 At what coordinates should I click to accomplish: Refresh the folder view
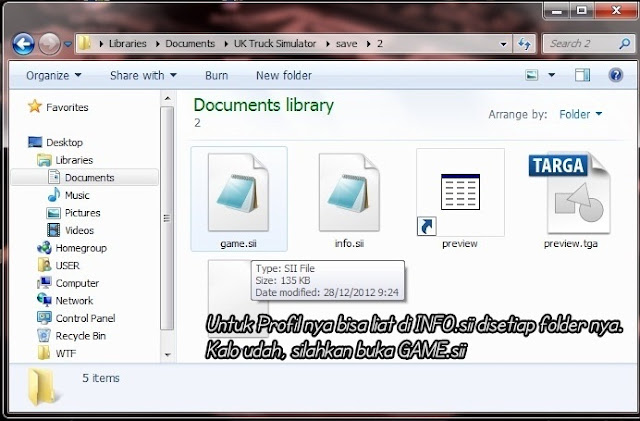coord(524,44)
